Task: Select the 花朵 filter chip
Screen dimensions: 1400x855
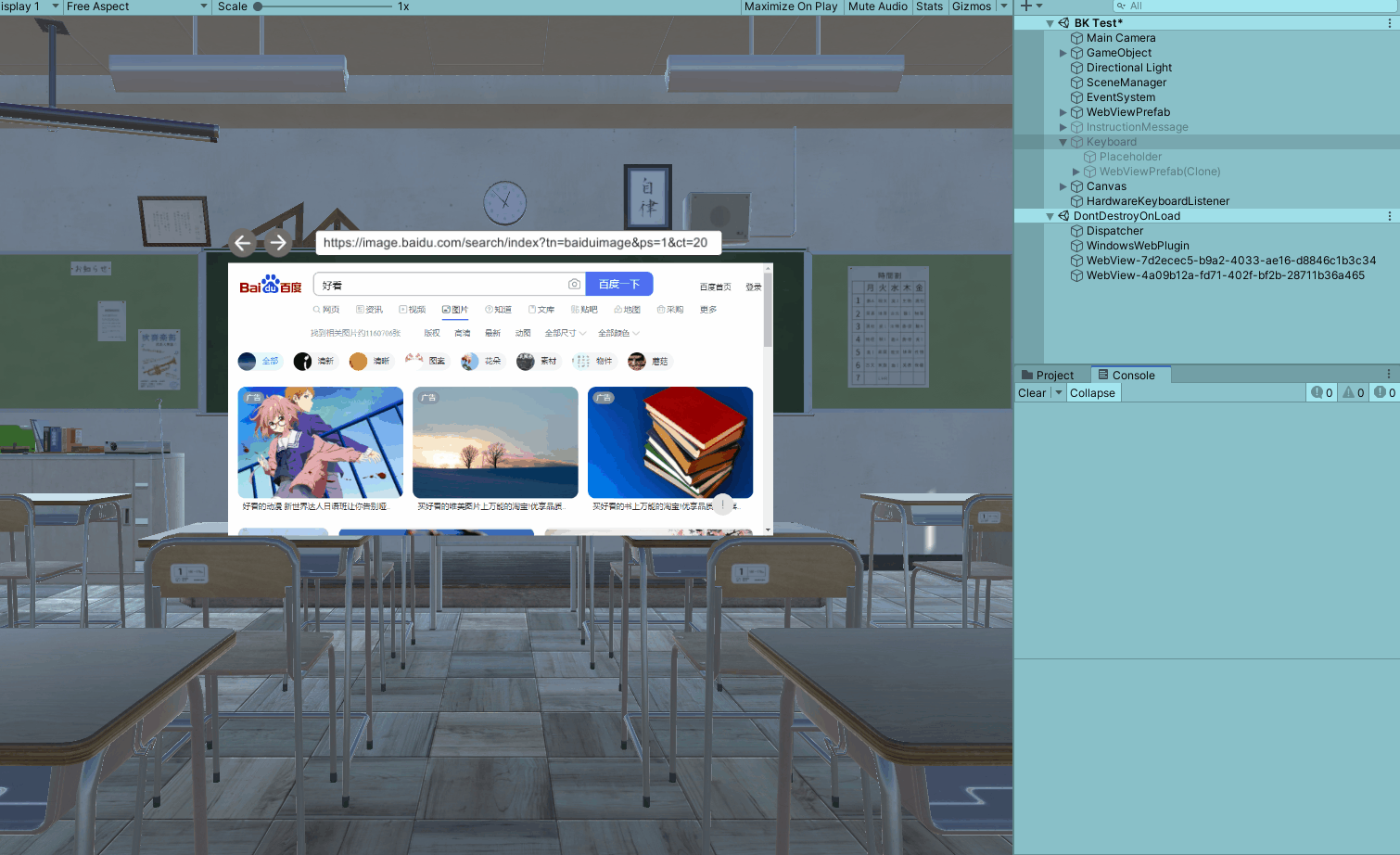Action: point(481,362)
